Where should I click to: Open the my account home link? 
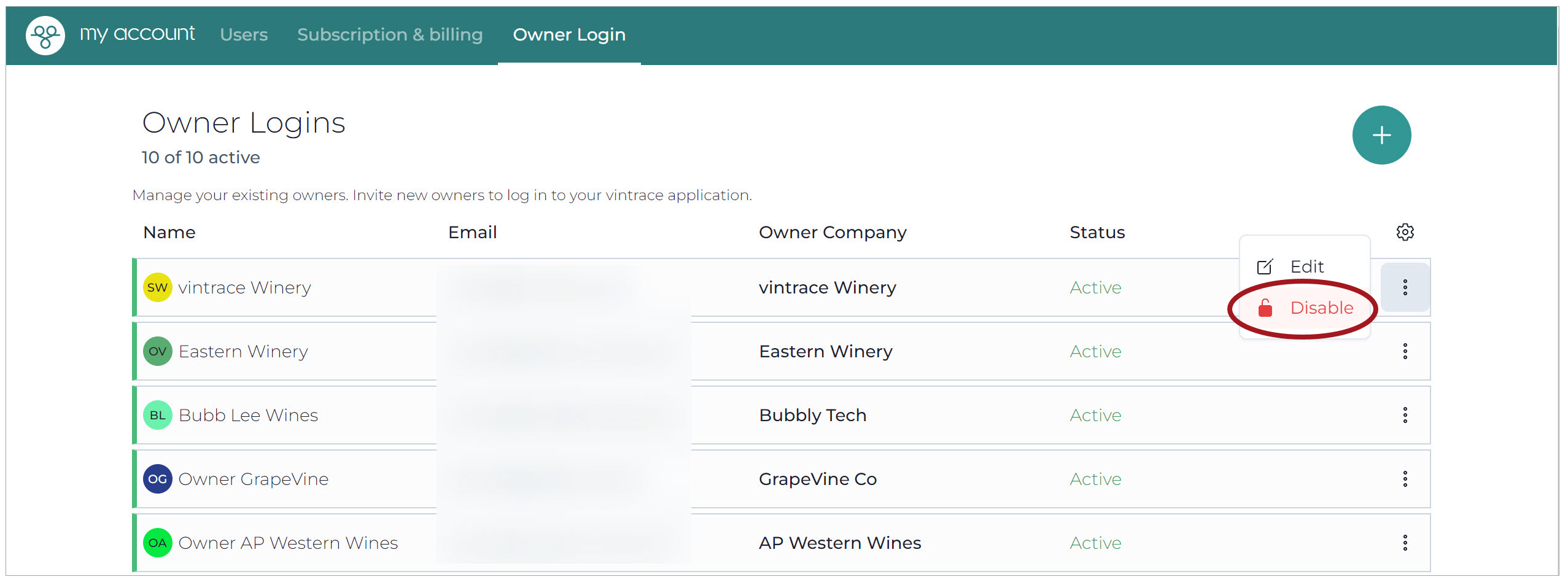[138, 34]
